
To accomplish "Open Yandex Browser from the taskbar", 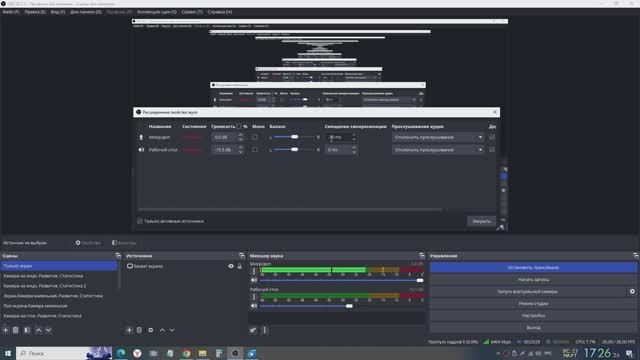I will 137,353.
